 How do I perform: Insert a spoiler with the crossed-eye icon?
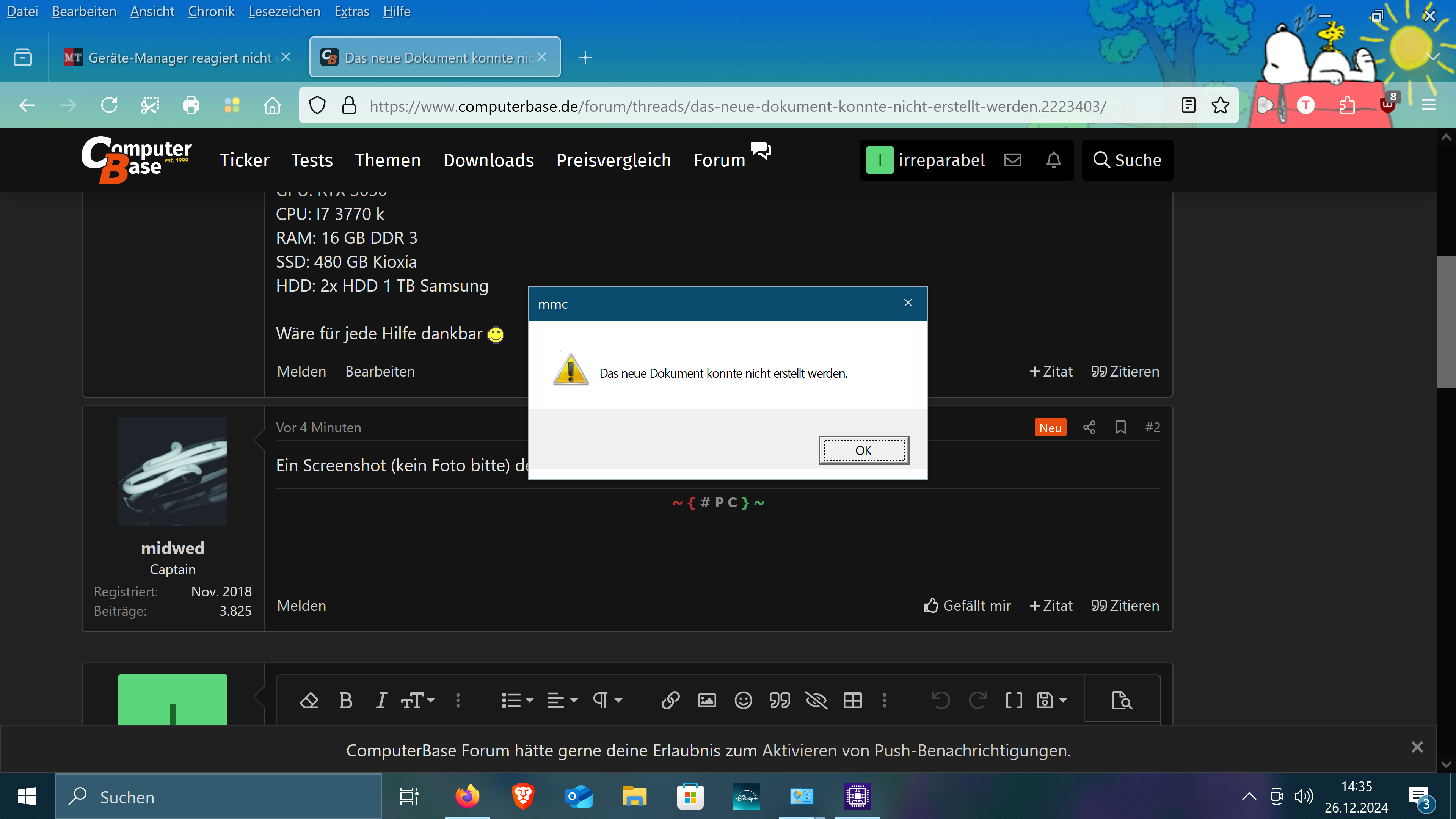[816, 701]
